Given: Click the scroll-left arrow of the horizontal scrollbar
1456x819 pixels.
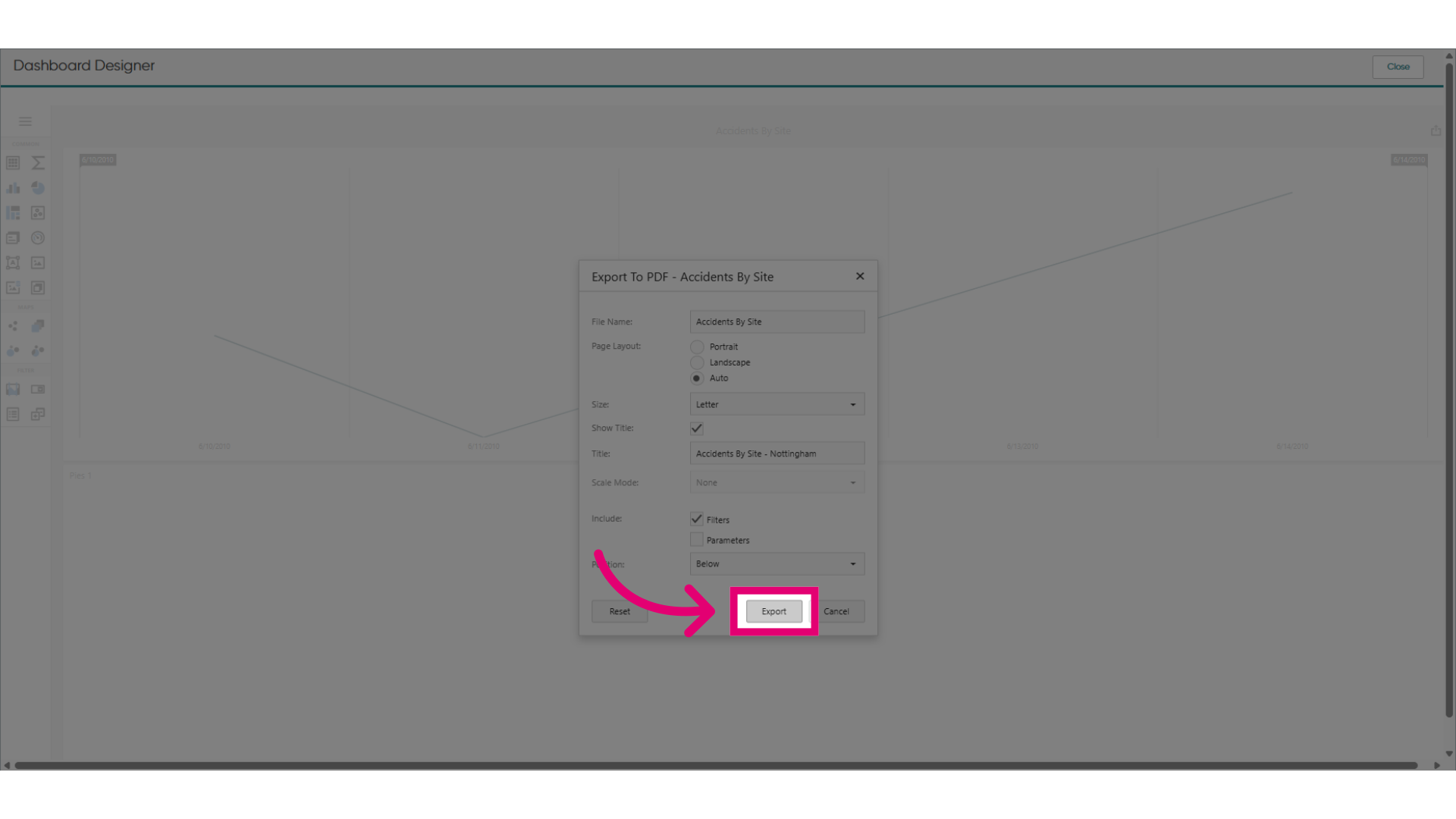Looking at the screenshot, I should (x=7, y=765).
